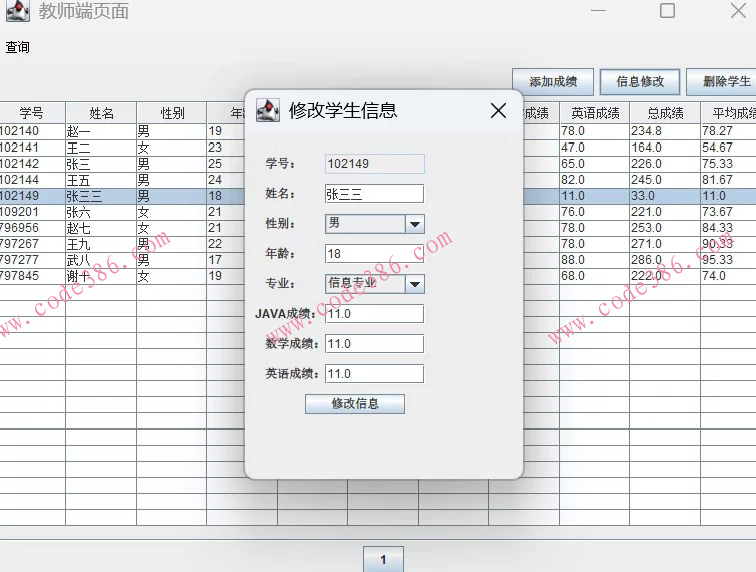Click English score cell 68.0
This screenshot has width=756, height=572.
pos(594,276)
